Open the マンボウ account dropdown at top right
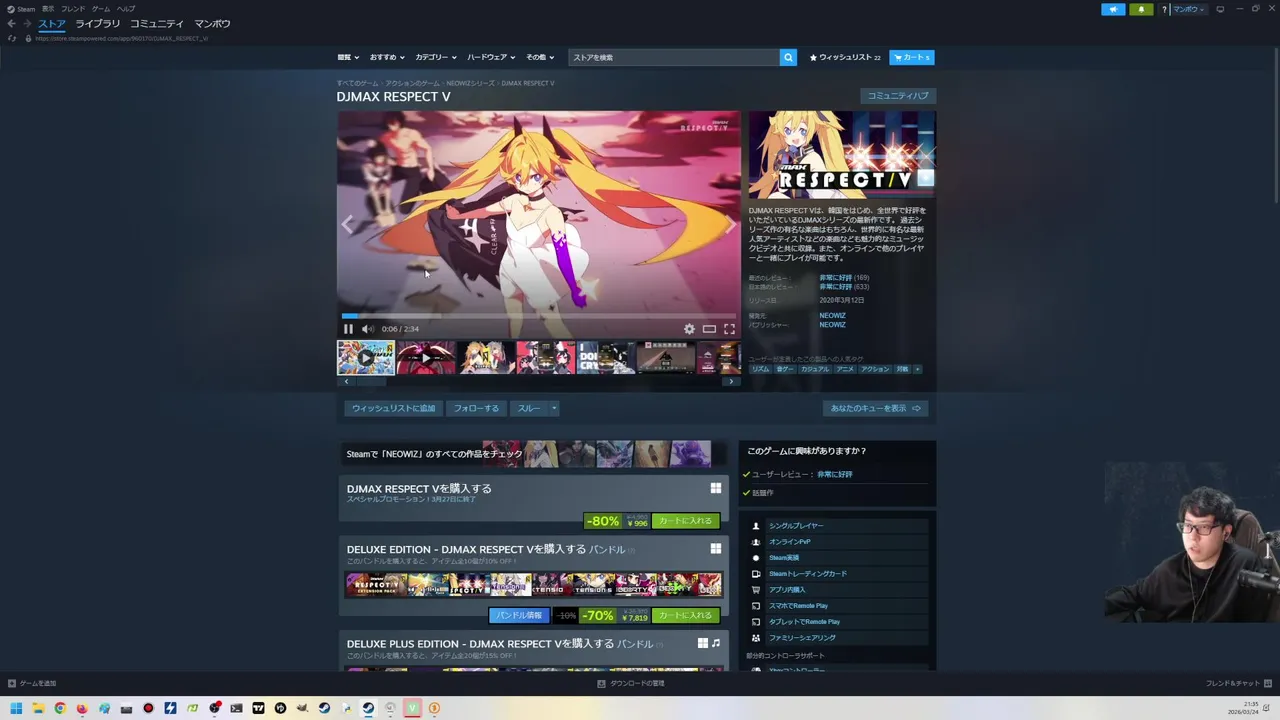The image size is (1280, 720). (1188, 9)
